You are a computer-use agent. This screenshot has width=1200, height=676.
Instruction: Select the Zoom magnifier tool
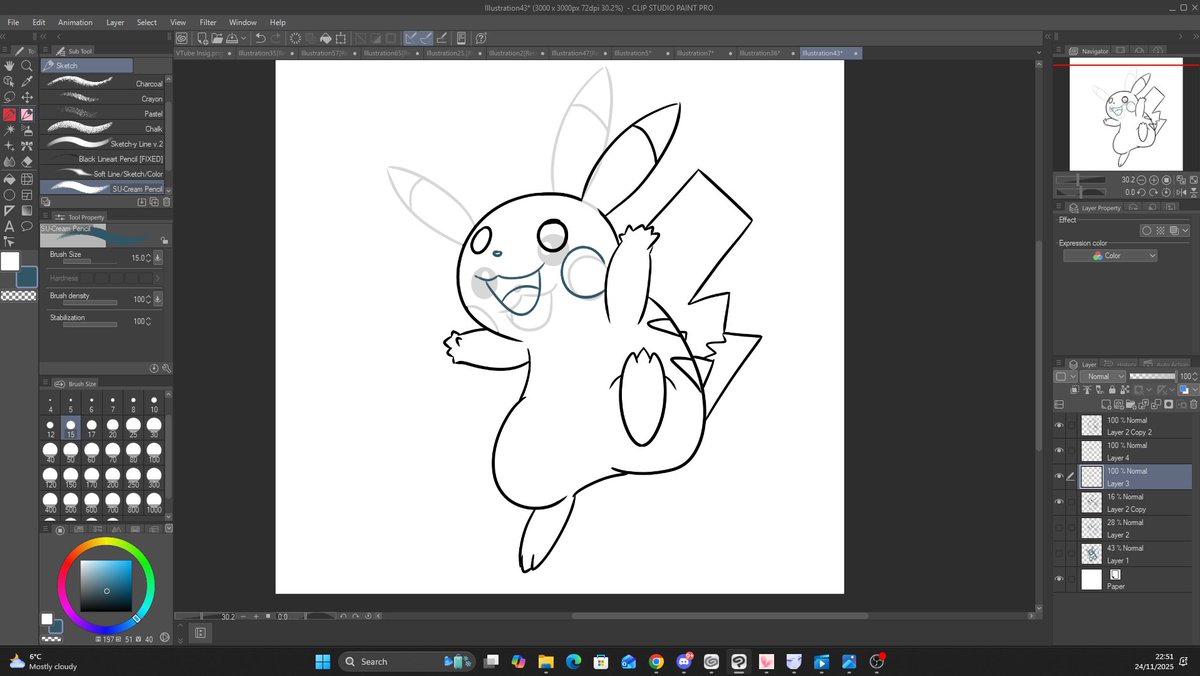pos(27,66)
